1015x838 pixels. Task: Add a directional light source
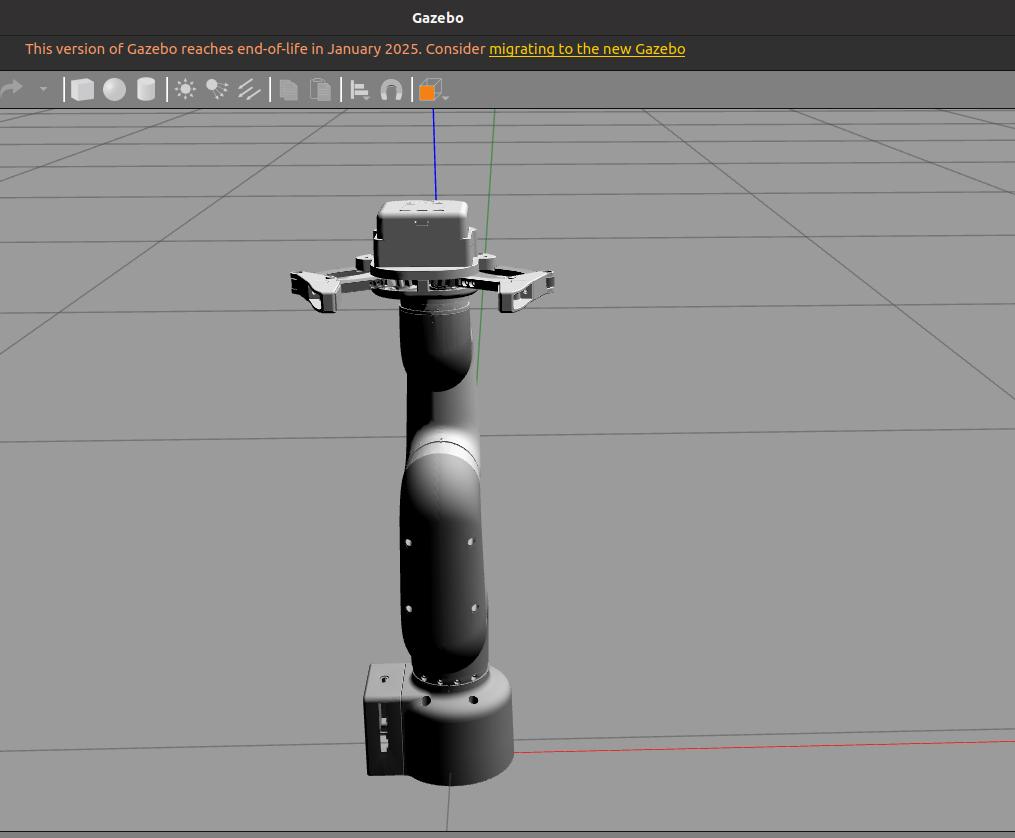(249, 90)
